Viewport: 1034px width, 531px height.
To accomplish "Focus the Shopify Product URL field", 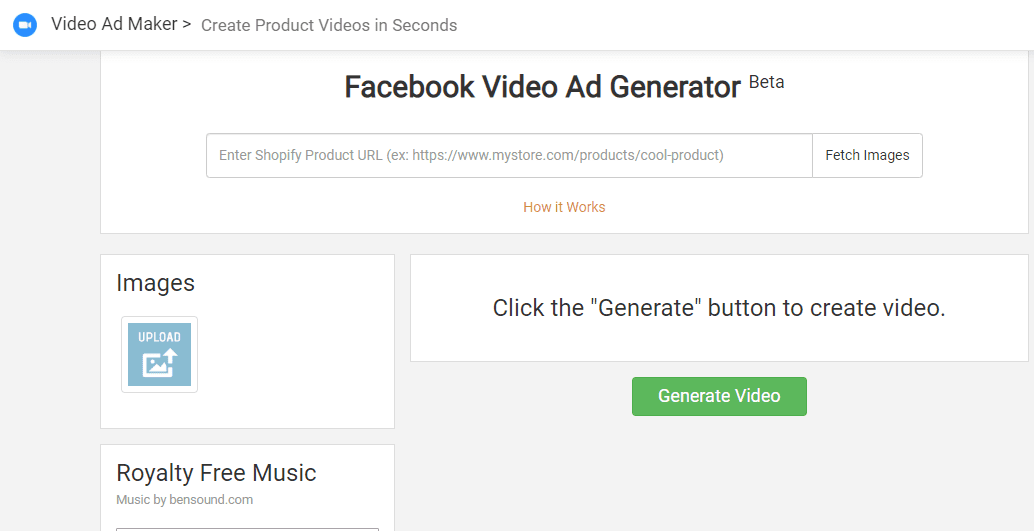I will (x=509, y=156).
